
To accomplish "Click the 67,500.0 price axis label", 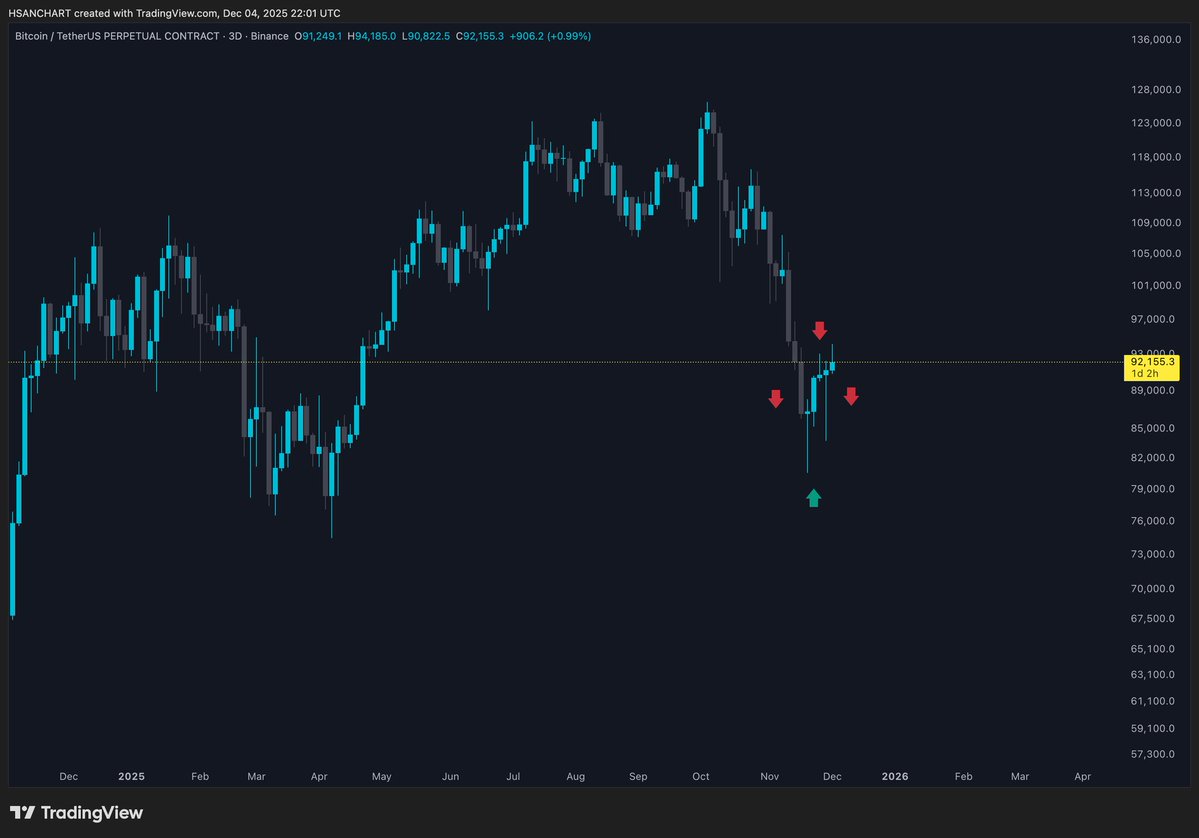I will [1153, 619].
